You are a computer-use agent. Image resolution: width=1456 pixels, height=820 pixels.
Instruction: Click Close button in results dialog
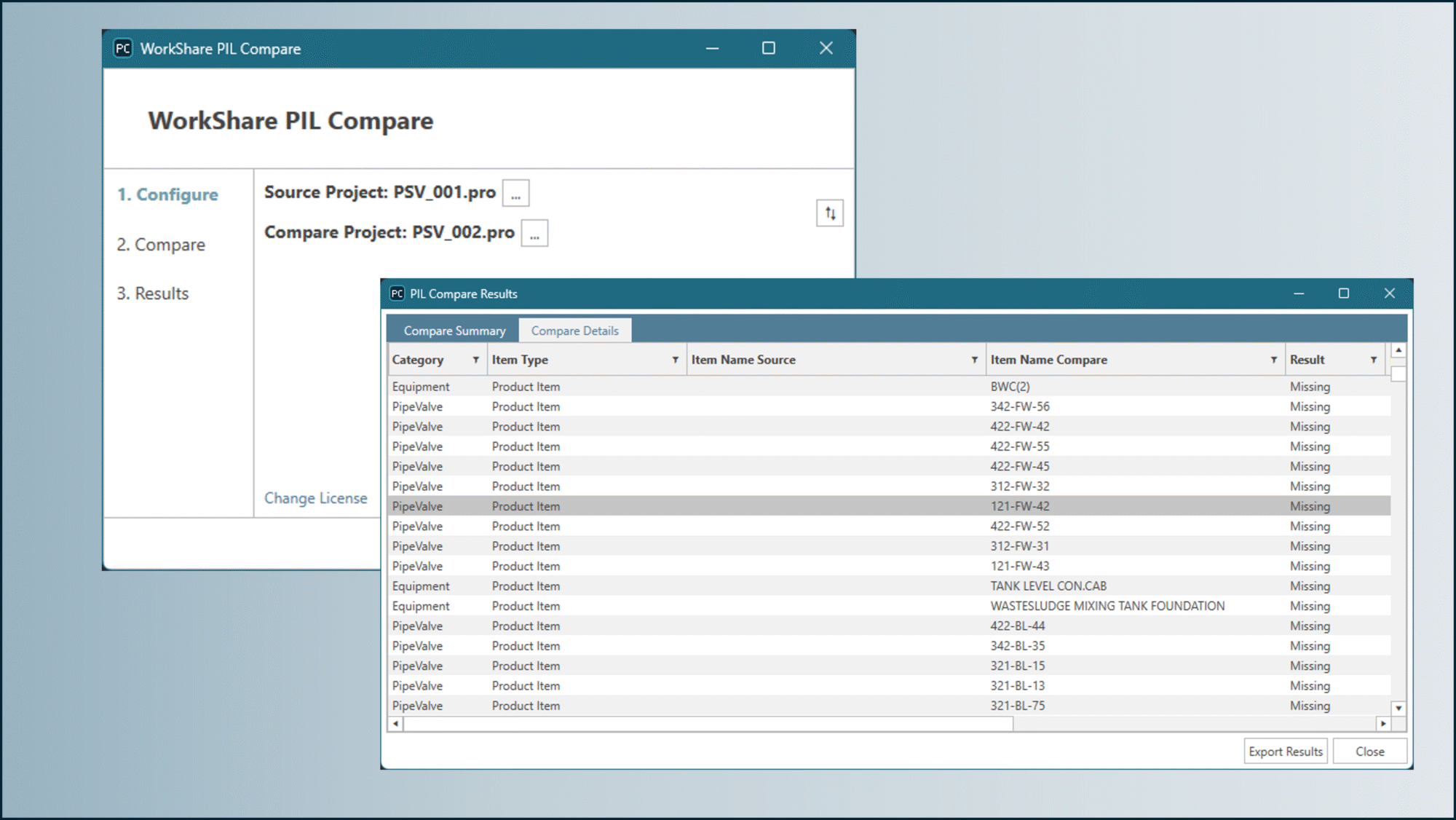tap(1369, 752)
